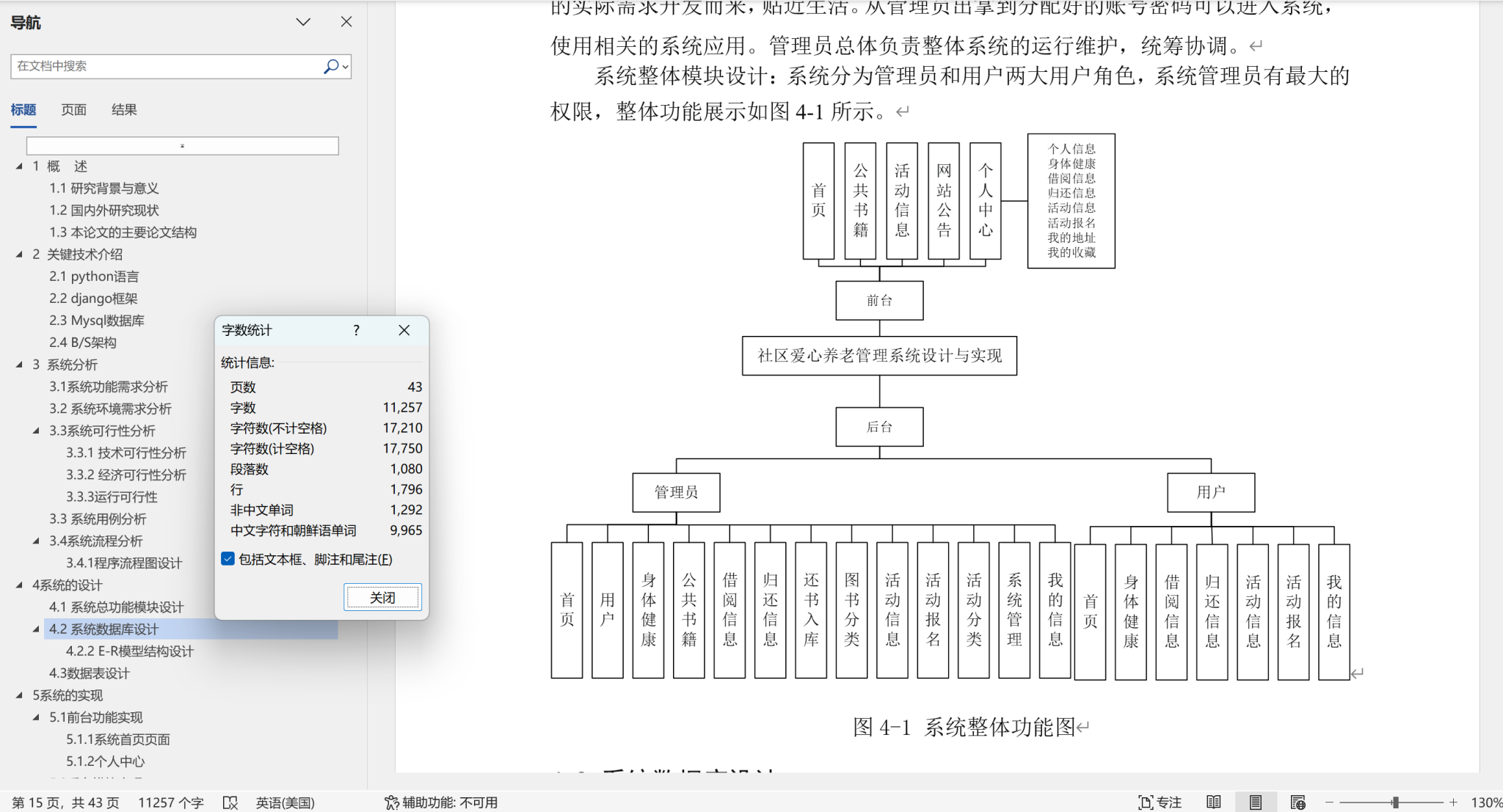This screenshot has width=1503, height=812.
Task: Select heading '2.2 django框架' in navigation
Action: [93, 299]
